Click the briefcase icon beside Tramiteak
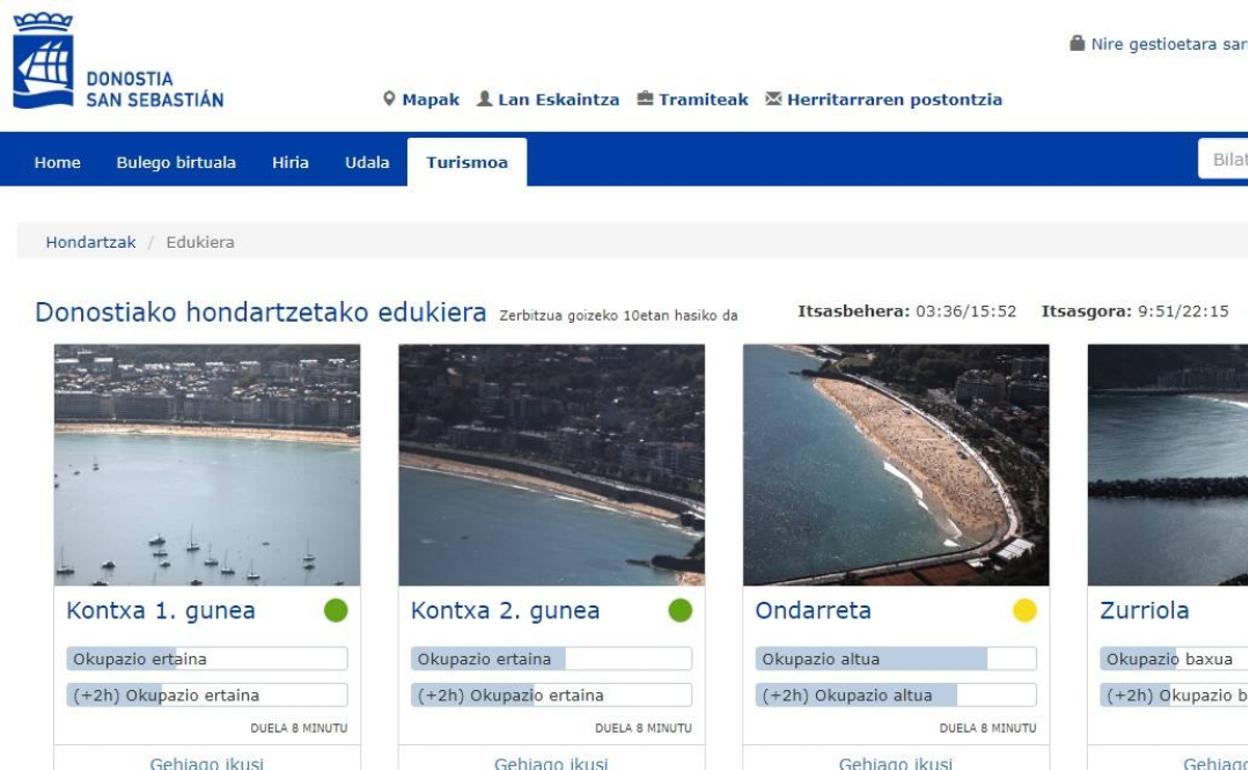The height and width of the screenshot is (770, 1248). tap(645, 100)
